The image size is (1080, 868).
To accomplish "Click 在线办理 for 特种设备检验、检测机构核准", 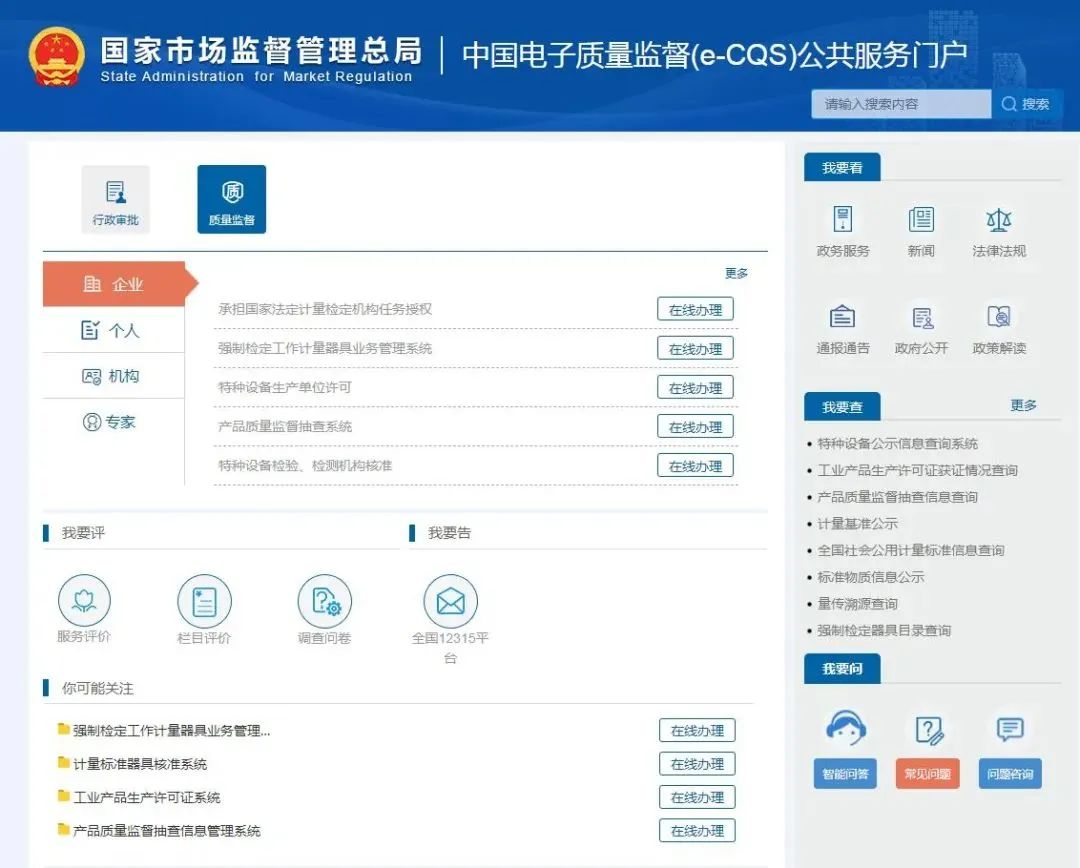I will coord(695,466).
